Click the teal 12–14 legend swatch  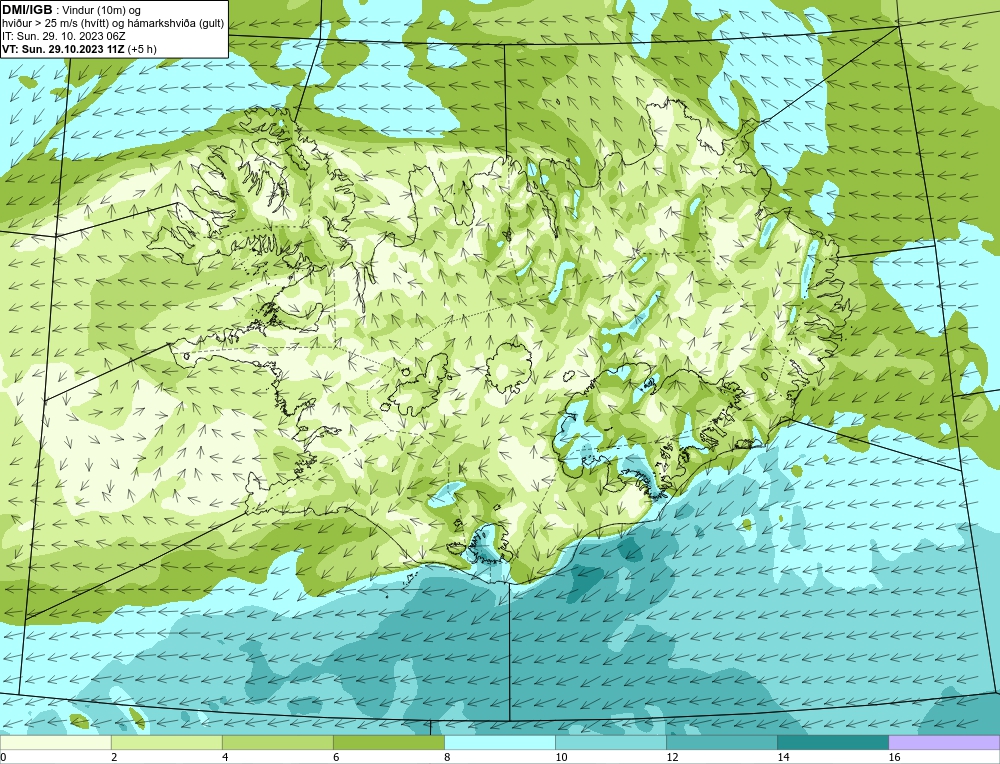point(721,742)
